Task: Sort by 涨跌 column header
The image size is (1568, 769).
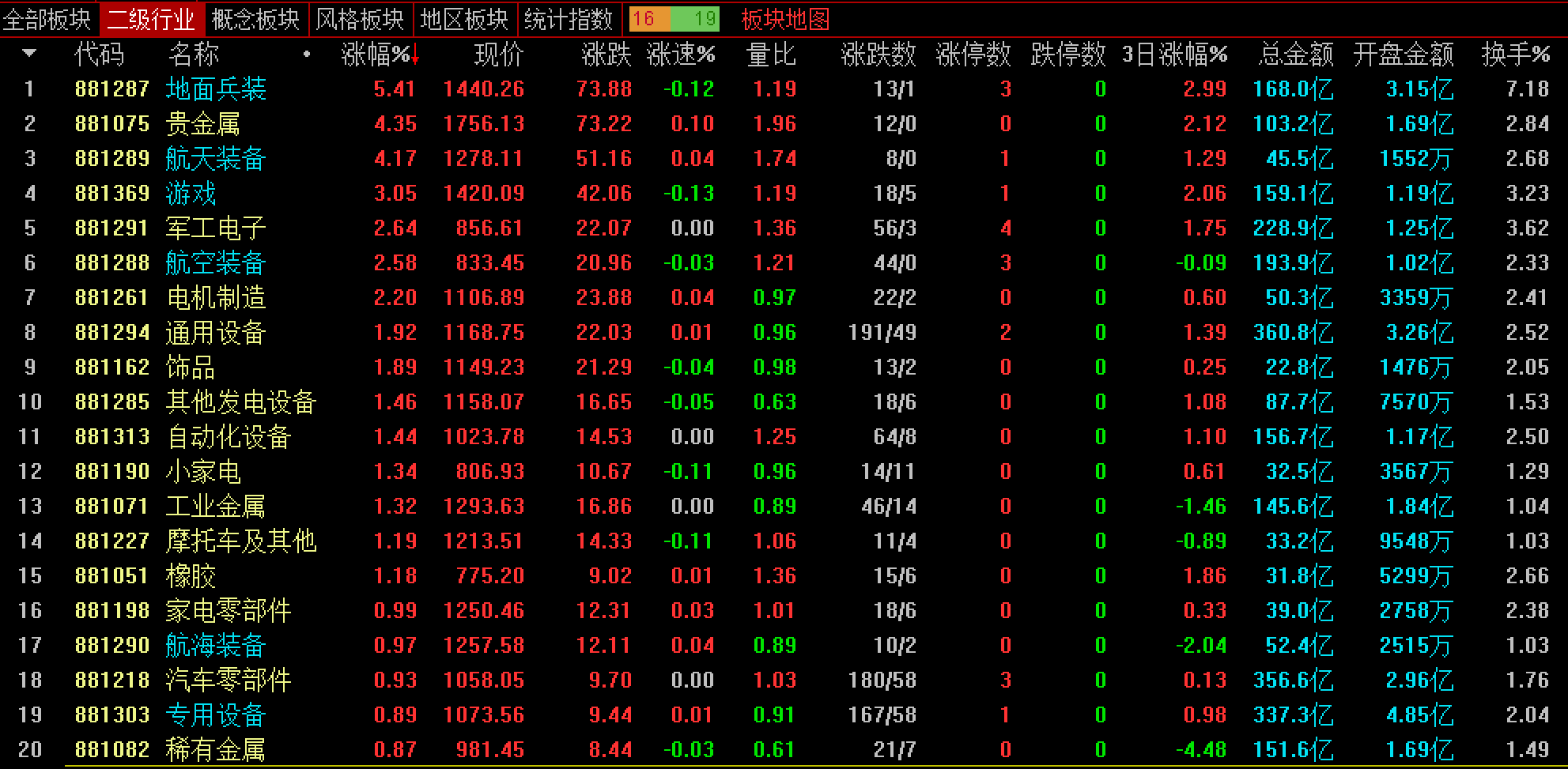Action: tap(606, 54)
